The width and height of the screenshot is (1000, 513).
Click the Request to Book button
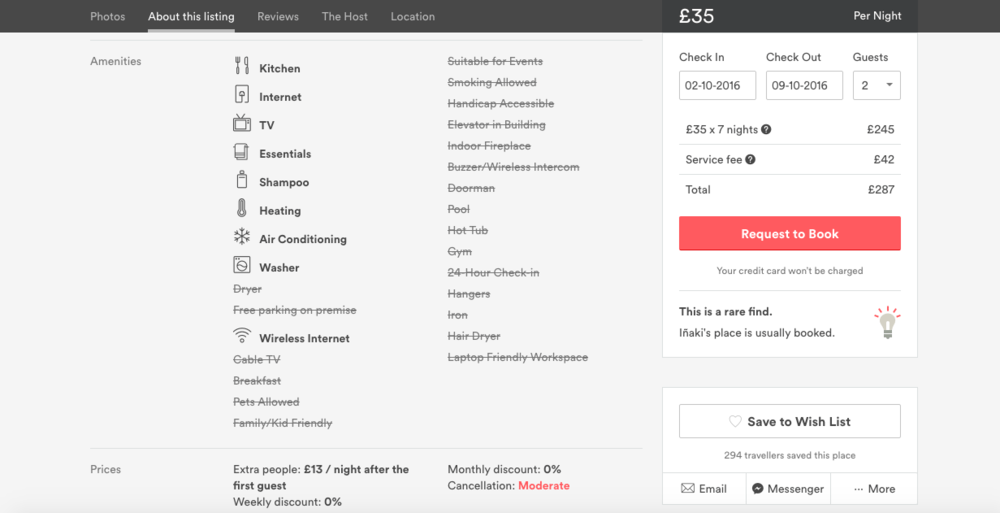click(790, 234)
